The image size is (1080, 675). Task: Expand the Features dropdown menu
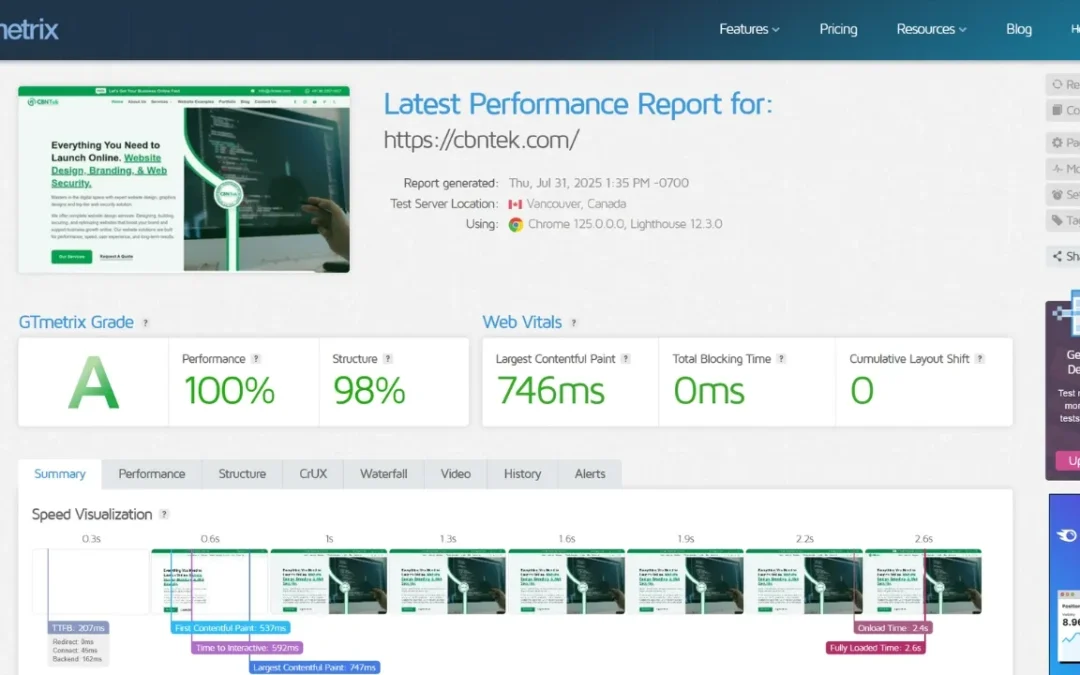click(749, 29)
